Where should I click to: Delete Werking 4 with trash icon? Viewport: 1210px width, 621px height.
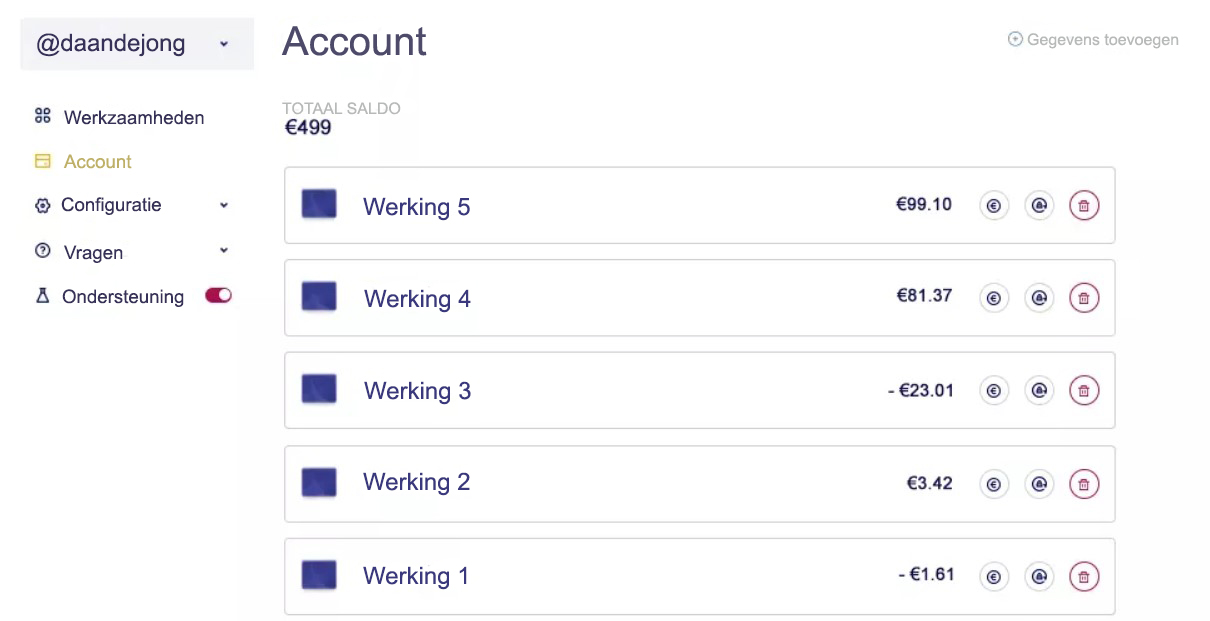[x=1084, y=298]
